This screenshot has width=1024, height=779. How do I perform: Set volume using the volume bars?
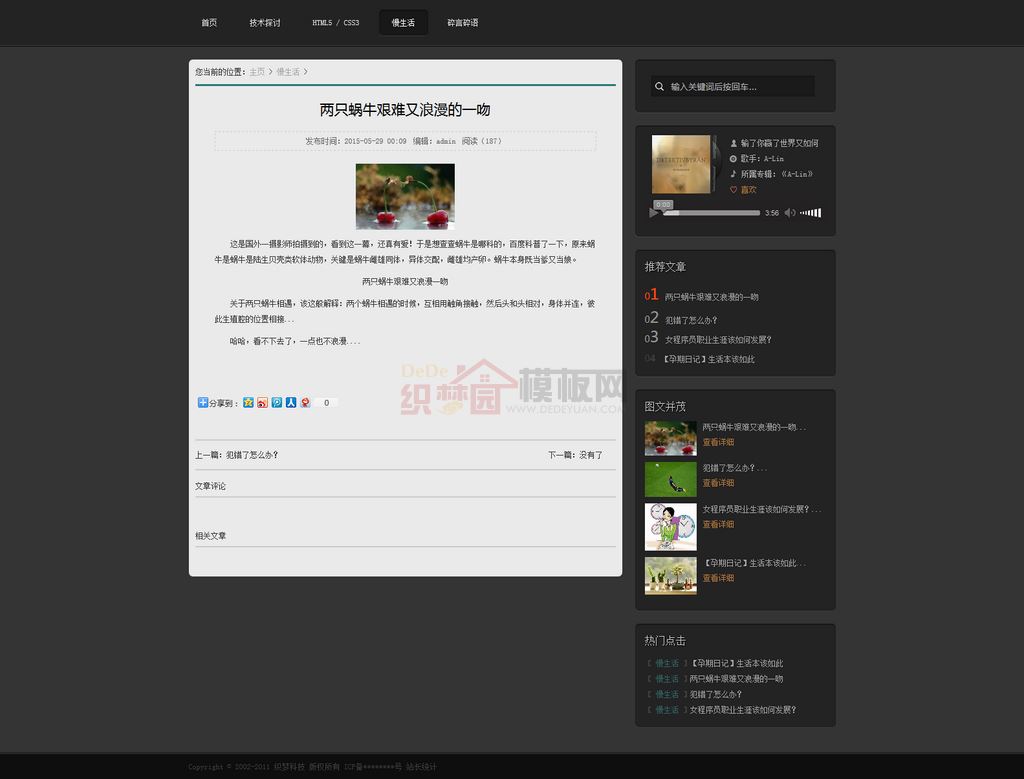(x=811, y=212)
